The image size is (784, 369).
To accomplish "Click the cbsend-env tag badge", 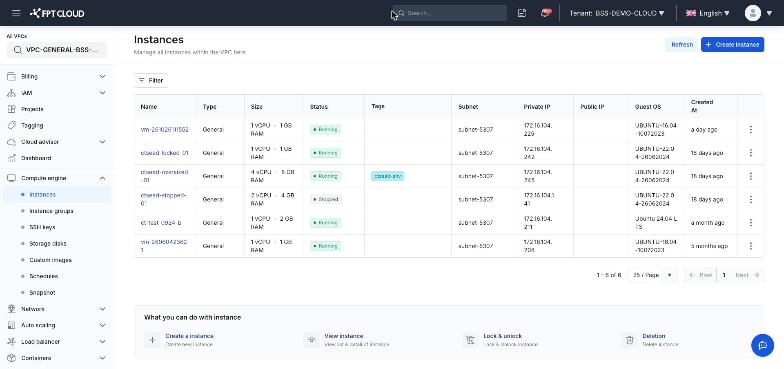I will (388, 176).
